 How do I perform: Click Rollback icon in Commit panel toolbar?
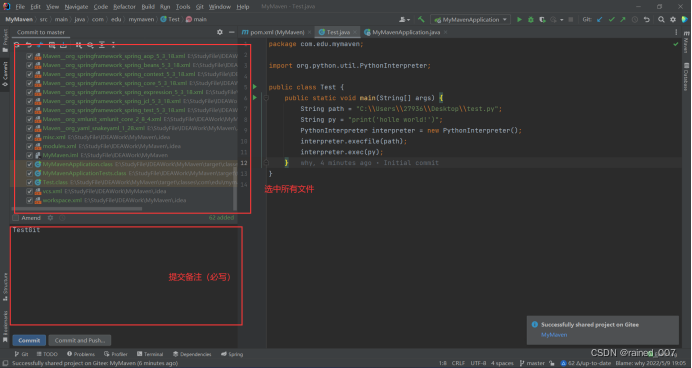pos(29,45)
